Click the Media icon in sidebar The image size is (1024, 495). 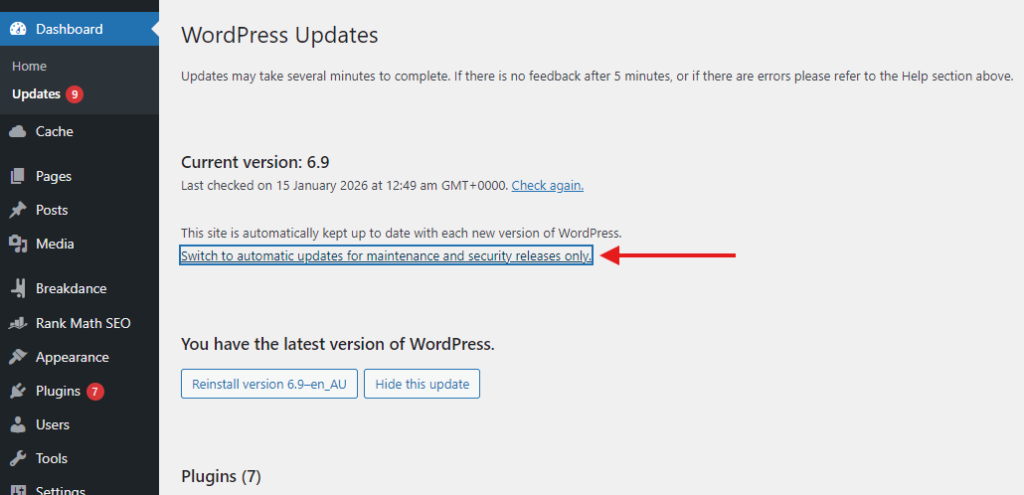click(x=17, y=244)
